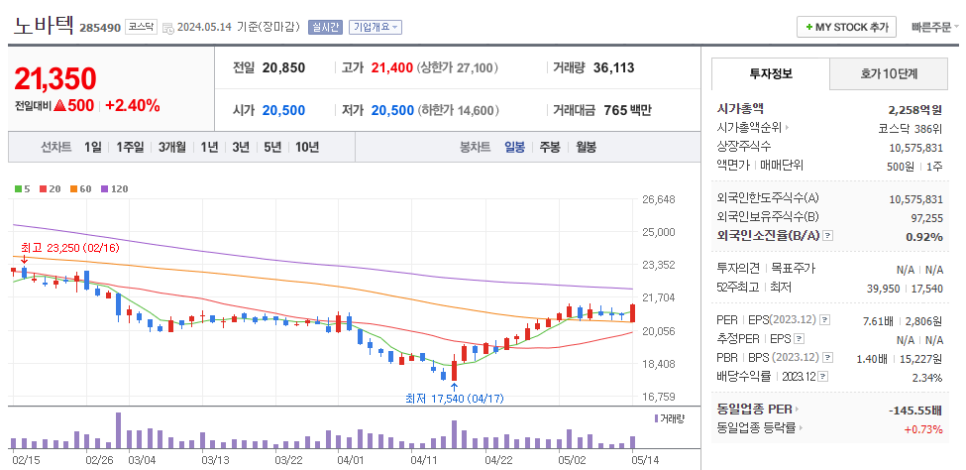This screenshot has width=966, height=470.
Task: Open the 빠른주문 dropdown
Action: [935, 27]
